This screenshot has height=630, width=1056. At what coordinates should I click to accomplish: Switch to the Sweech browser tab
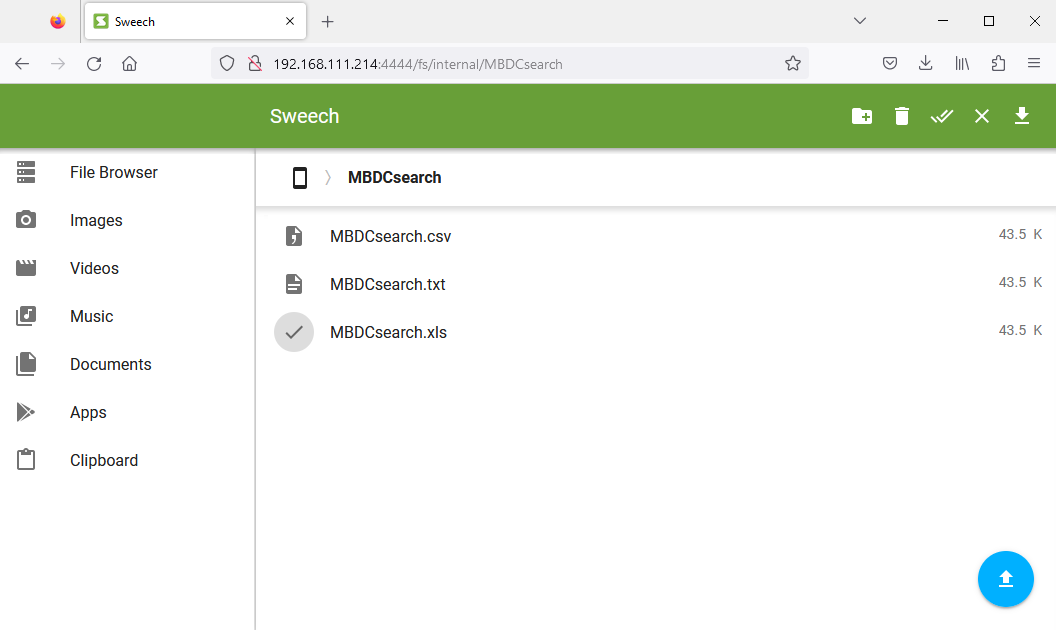[x=195, y=22]
